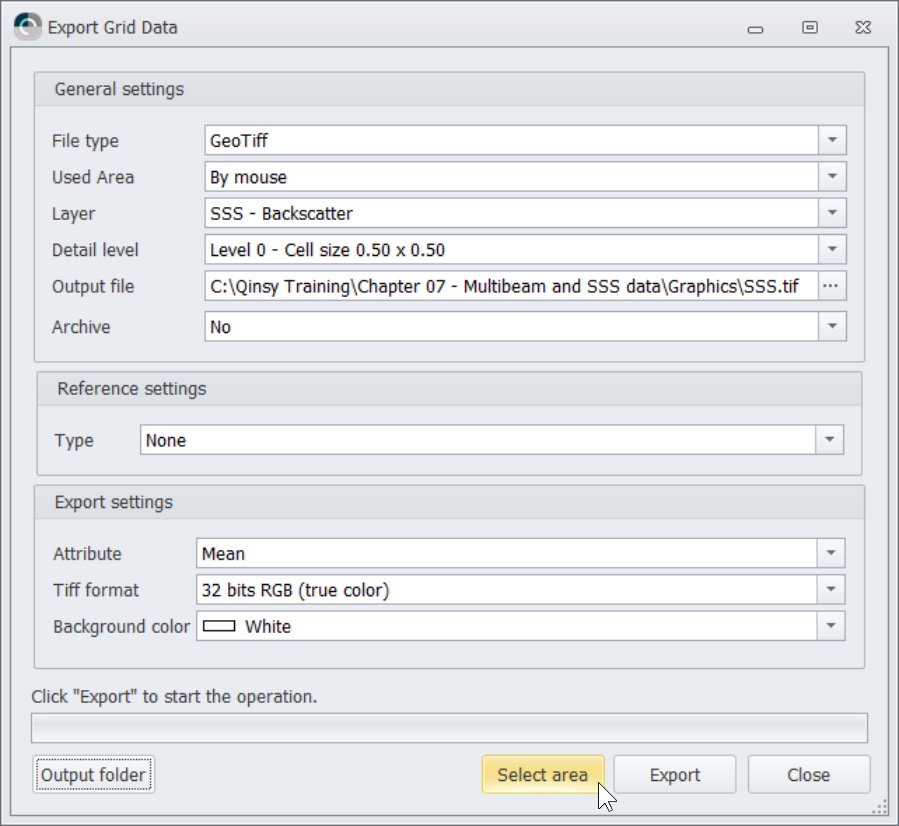
Task: Open the Background color dropdown
Action: pyautogui.click(x=831, y=627)
